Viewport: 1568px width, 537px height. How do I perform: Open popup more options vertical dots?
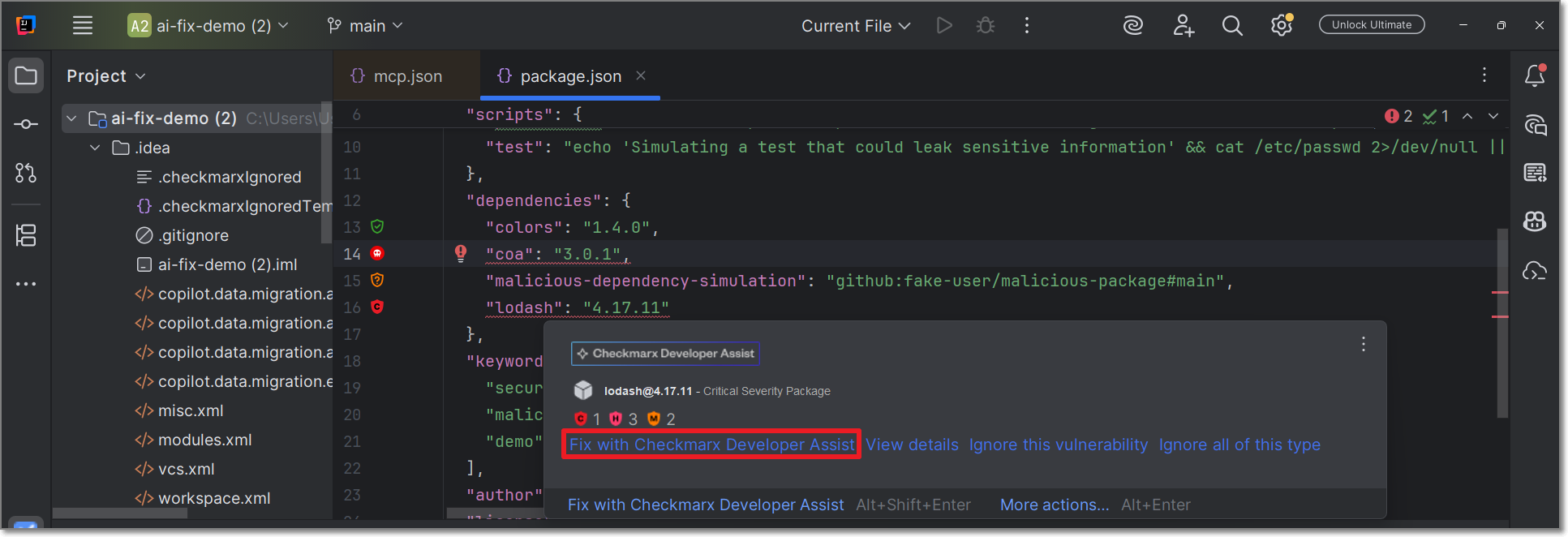point(1364,344)
